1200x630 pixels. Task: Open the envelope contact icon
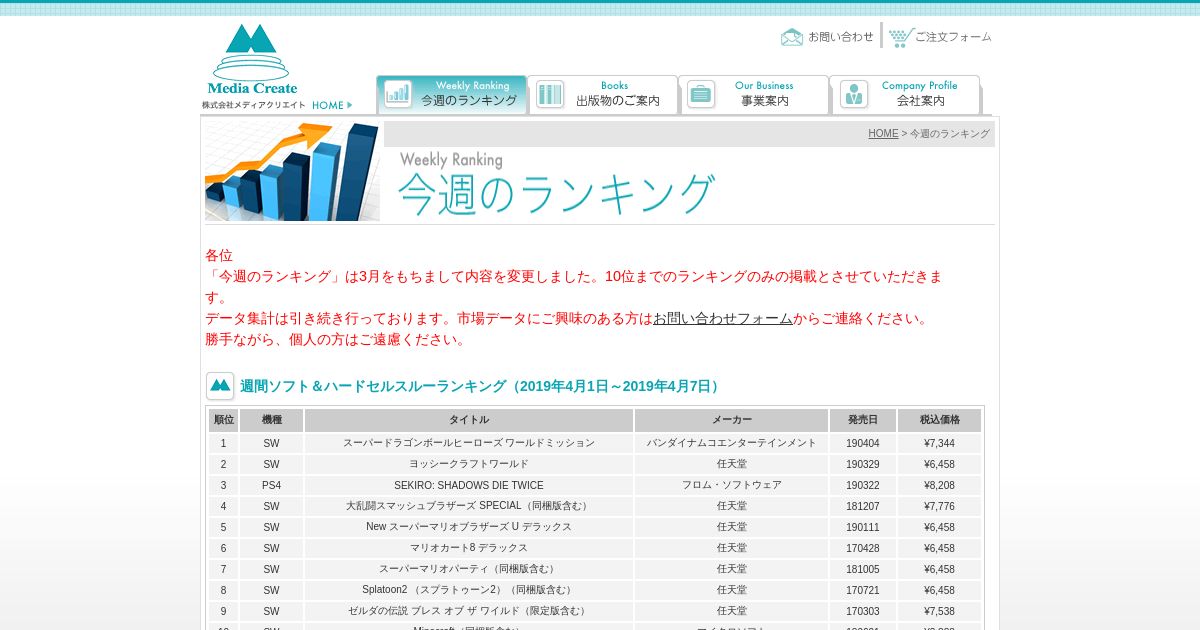(792, 37)
